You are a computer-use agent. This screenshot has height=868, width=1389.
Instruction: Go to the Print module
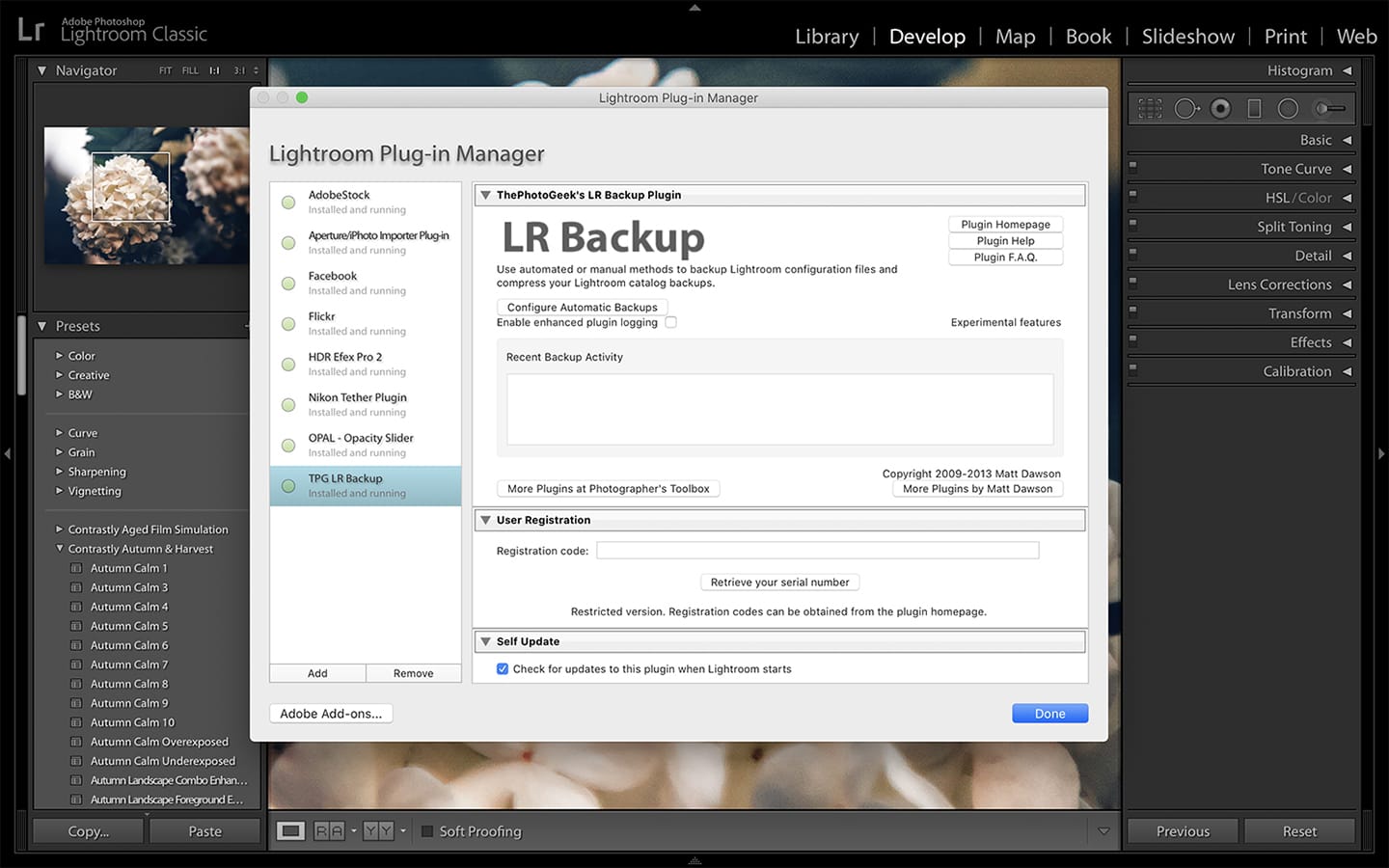pyautogui.click(x=1285, y=37)
